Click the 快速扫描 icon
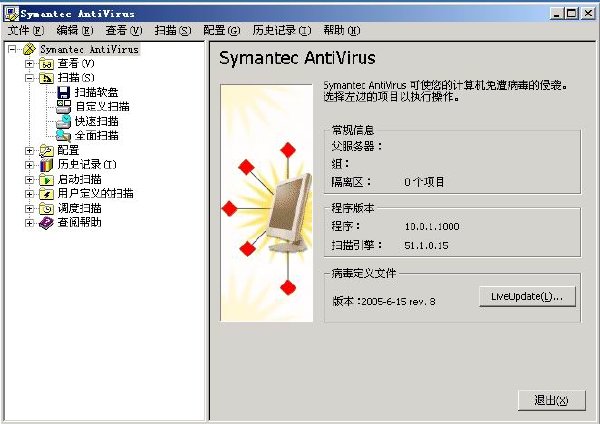Viewport: 600px width, 424px height. point(64,121)
